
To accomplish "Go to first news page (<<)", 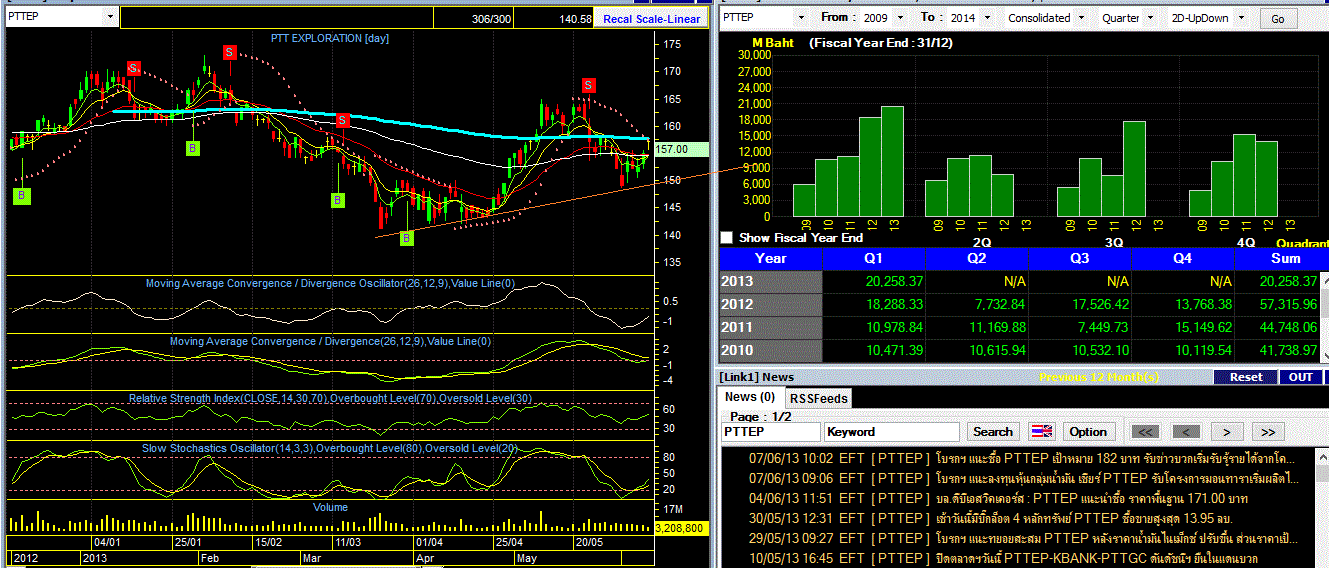I will click(x=1146, y=432).
